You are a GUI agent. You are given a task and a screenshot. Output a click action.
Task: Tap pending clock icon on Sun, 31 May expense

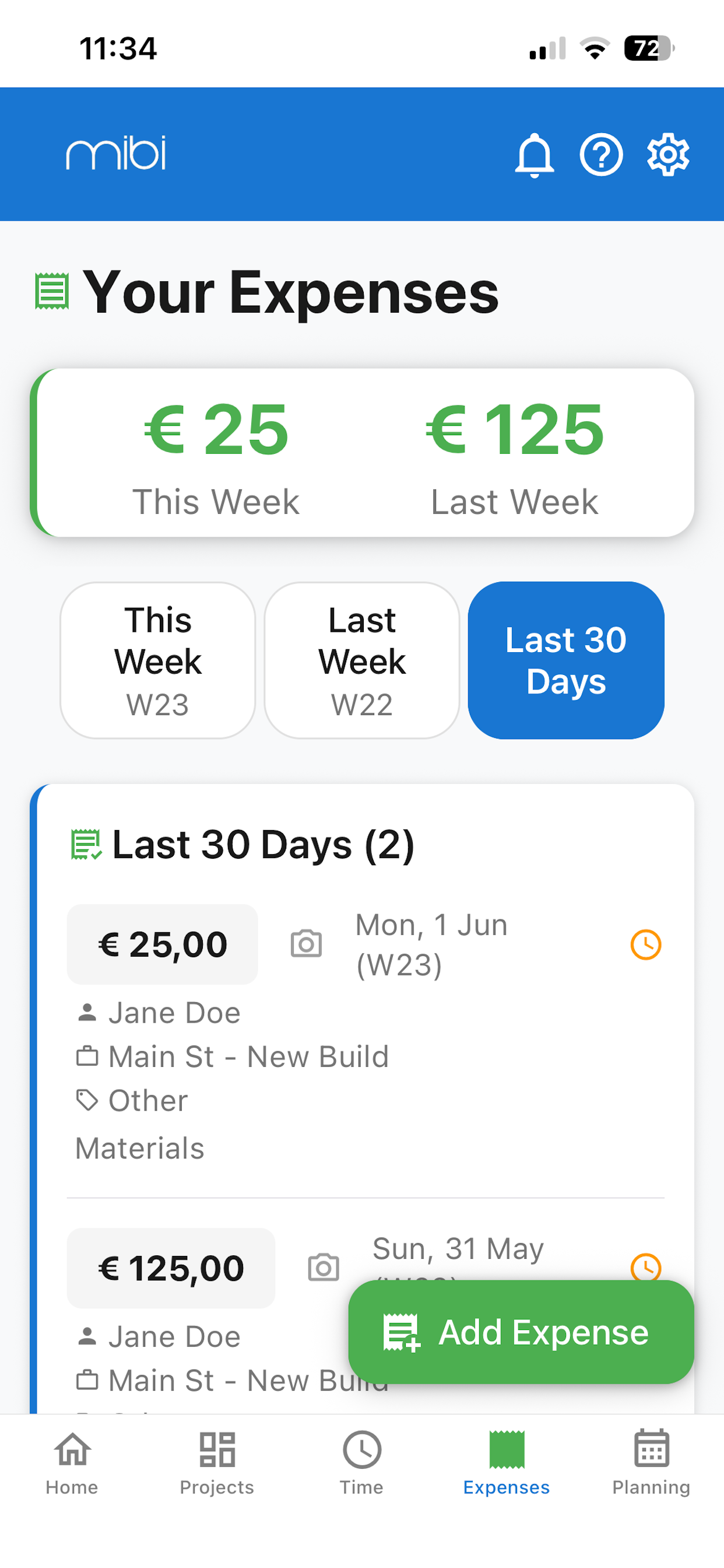[645, 1268]
